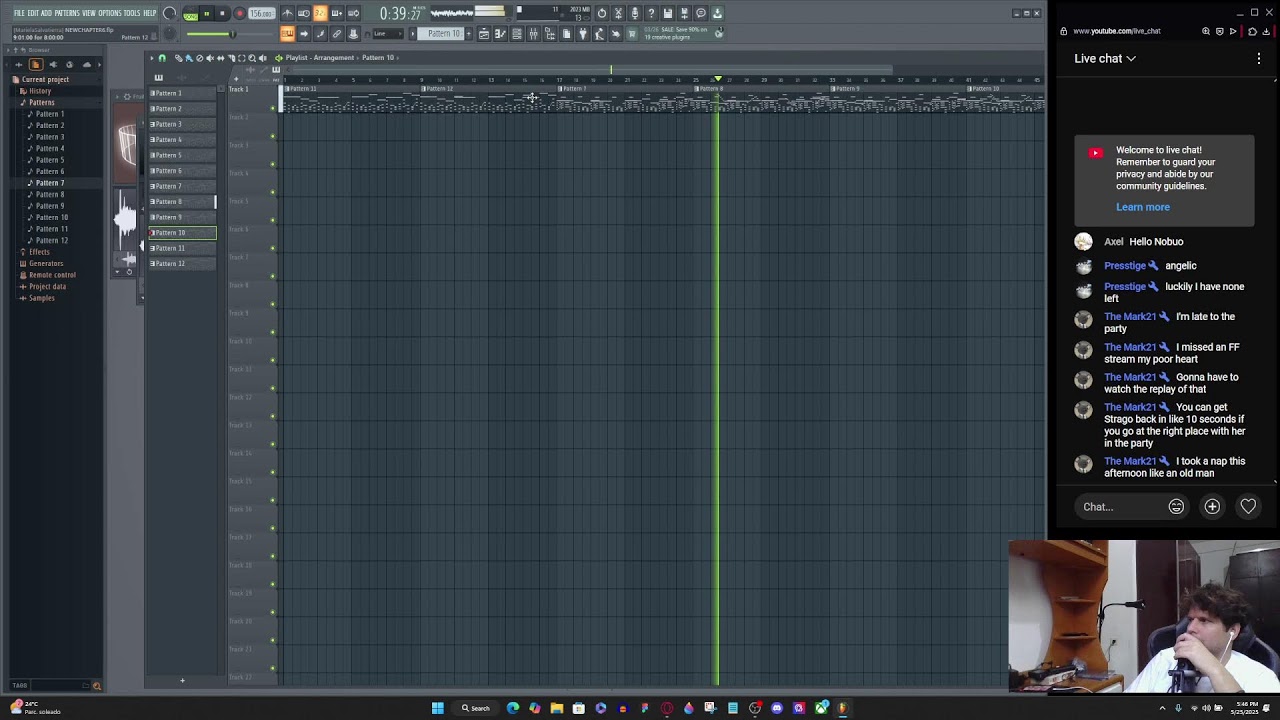Viewport: 1280px width, 720px height.
Task: Open the VIEW menu
Action: pyautogui.click(x=88, y=13)
